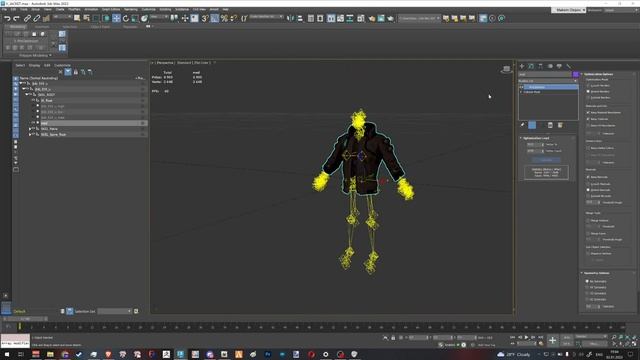Toggle the Percent Snap icon
640x360 pixels.
(224, 18)
